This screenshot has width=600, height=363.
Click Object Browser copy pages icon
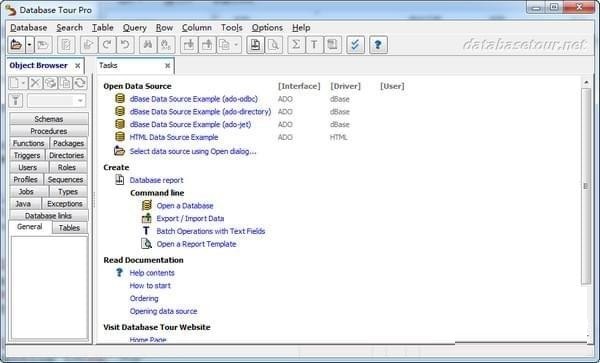[65, 83]
